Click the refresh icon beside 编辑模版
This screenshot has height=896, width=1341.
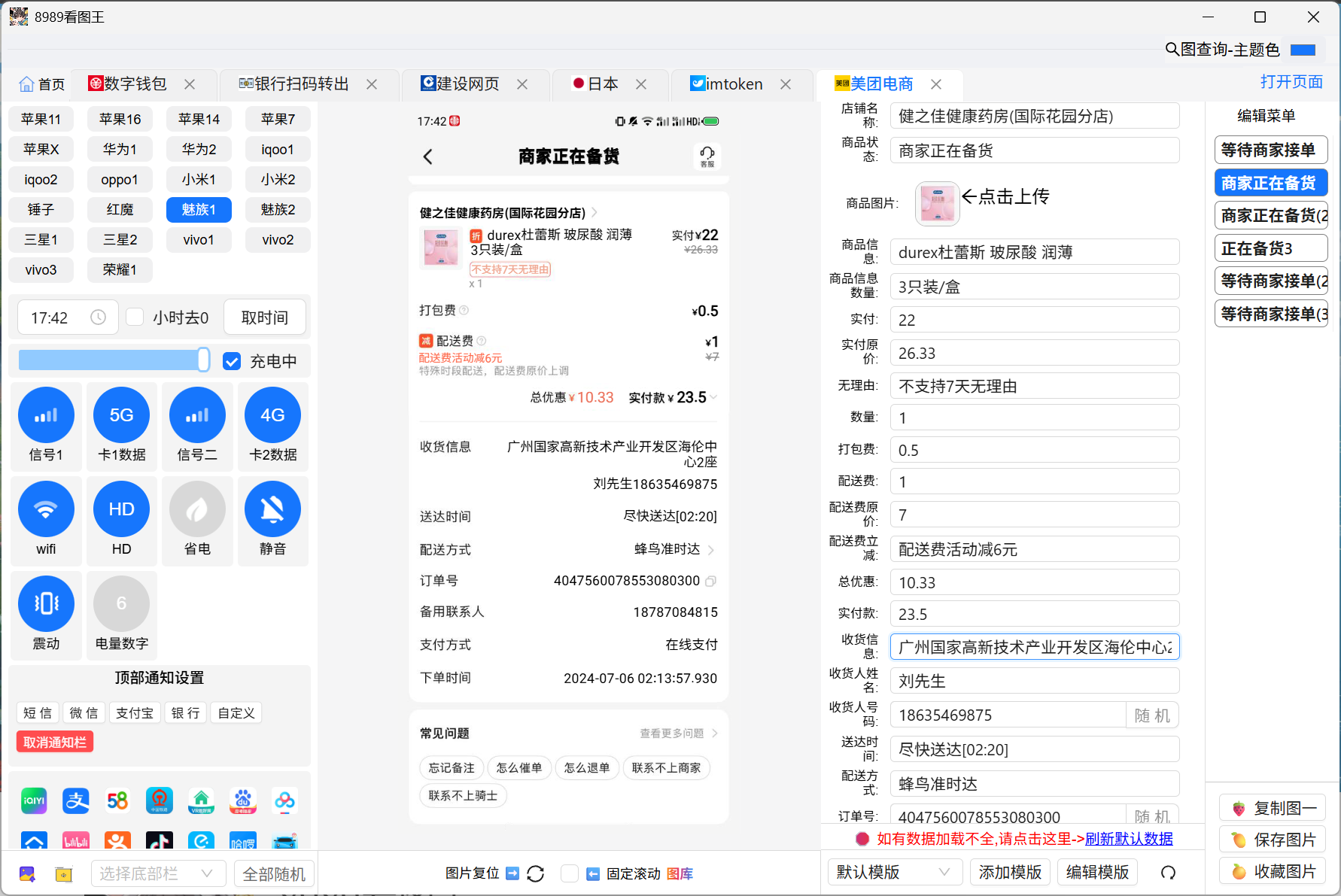pyautogui.click(x=1168, y=873)
